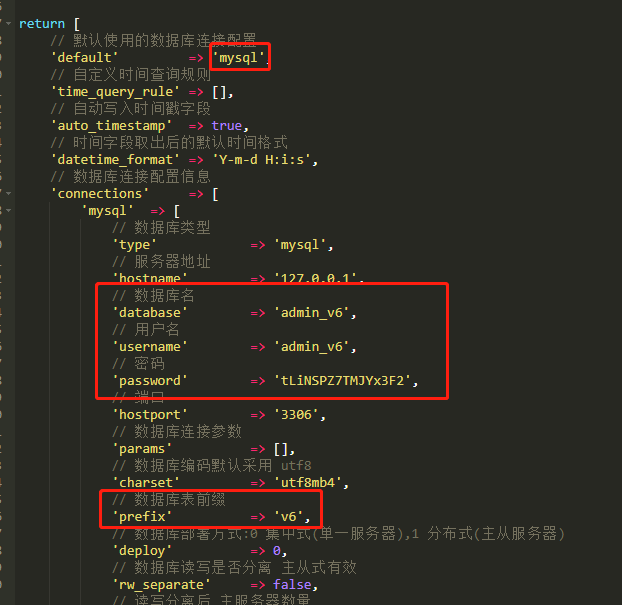Click the 'mysql' type value

[x=300, y=245]
